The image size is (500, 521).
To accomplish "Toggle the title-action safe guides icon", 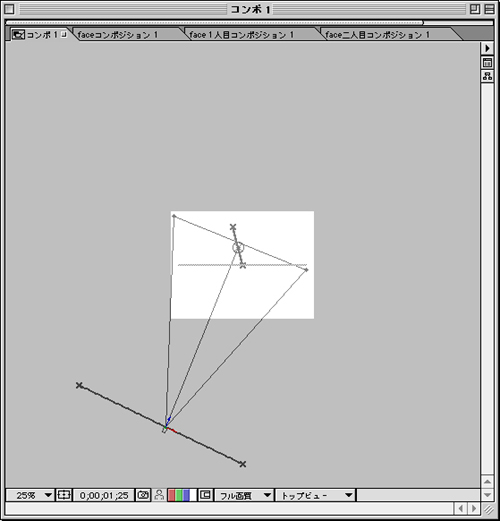I will pos(64,495).
